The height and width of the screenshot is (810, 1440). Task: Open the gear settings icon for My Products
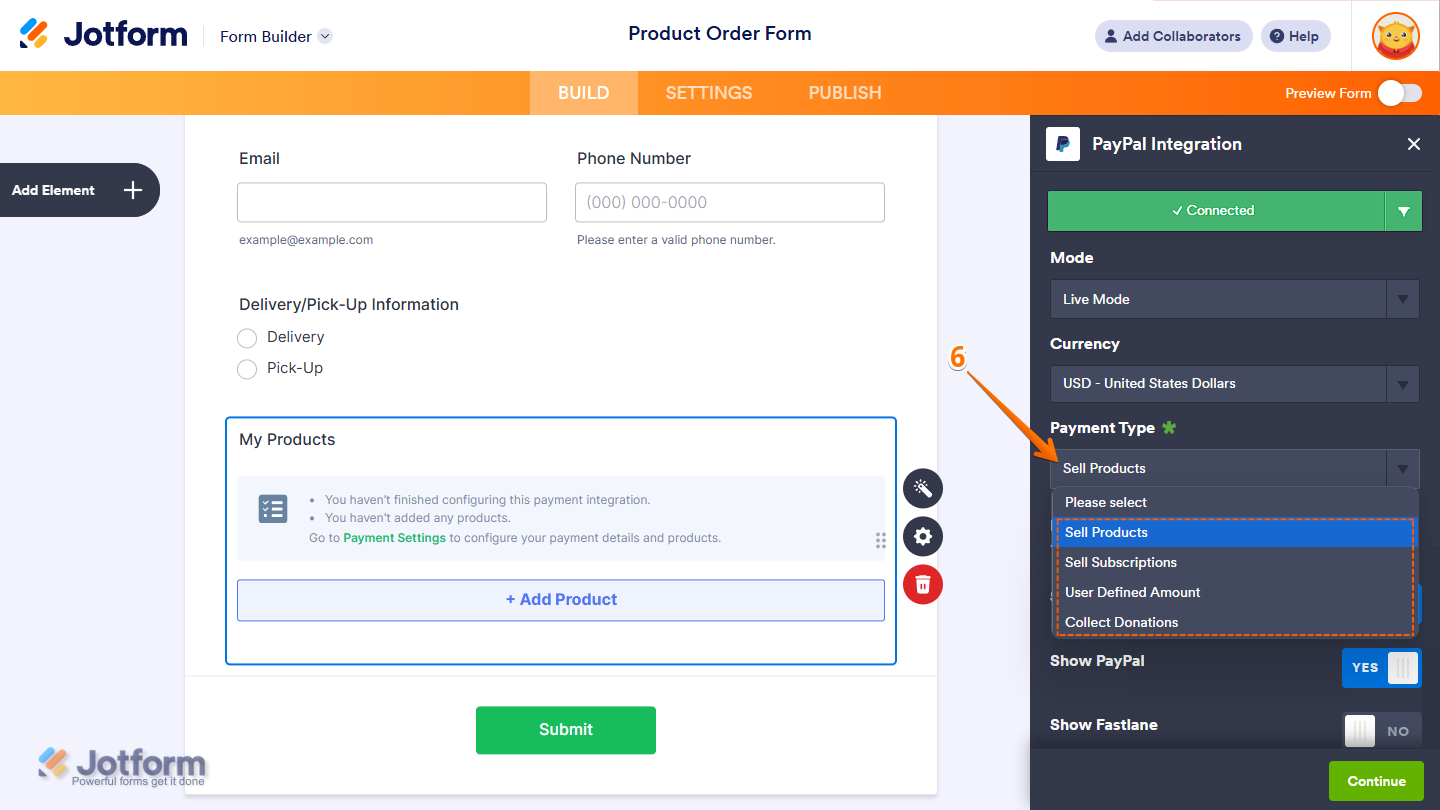point(922,537)
